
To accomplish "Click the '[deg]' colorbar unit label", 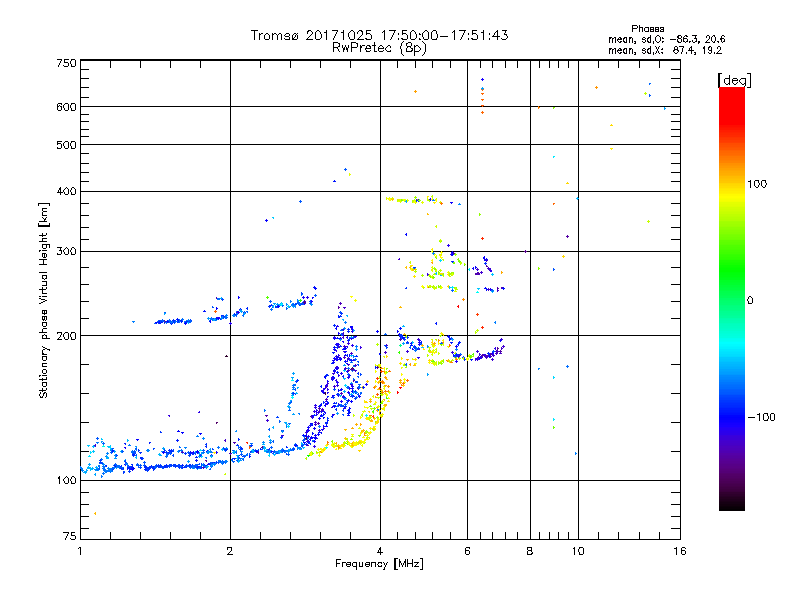I will click(x=734, y=80).
